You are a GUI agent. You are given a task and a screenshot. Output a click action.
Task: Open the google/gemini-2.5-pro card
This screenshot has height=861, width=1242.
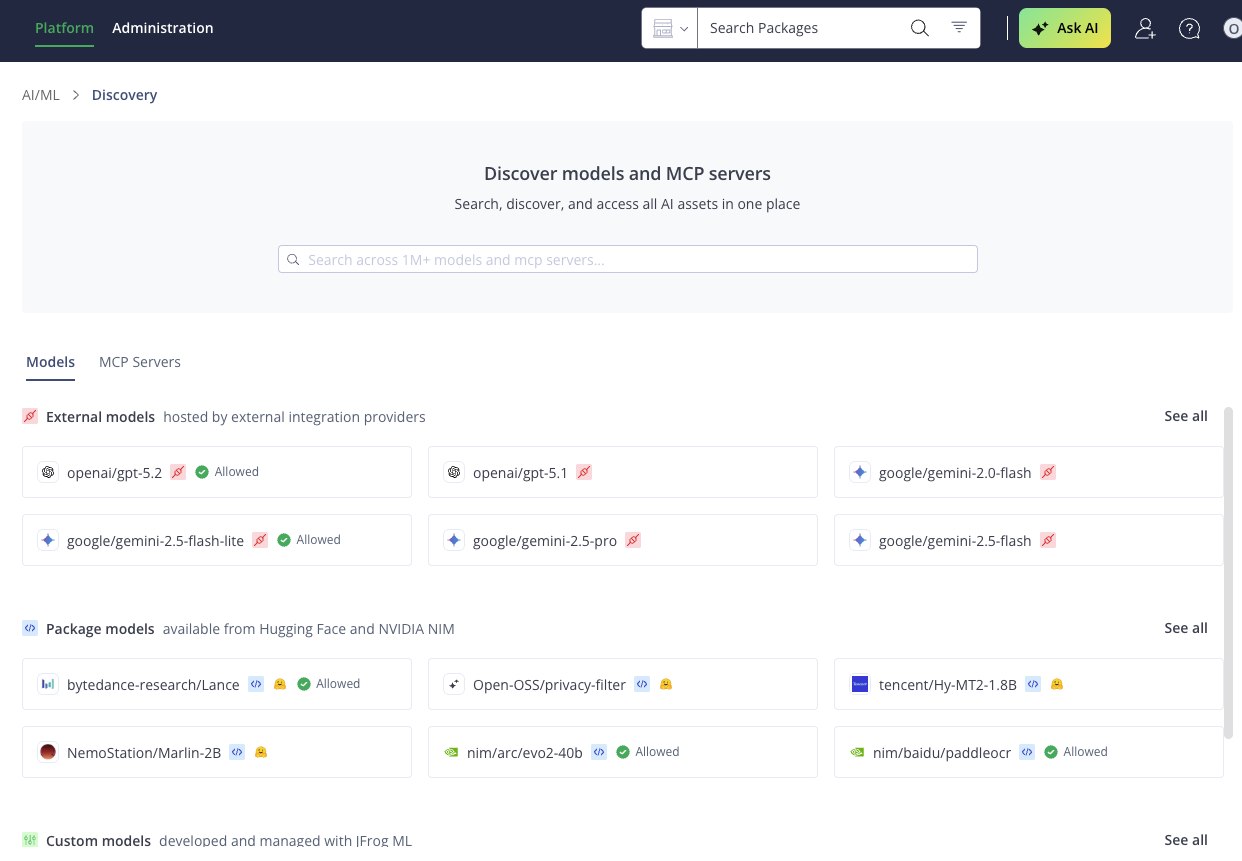[x=623, y=540]
